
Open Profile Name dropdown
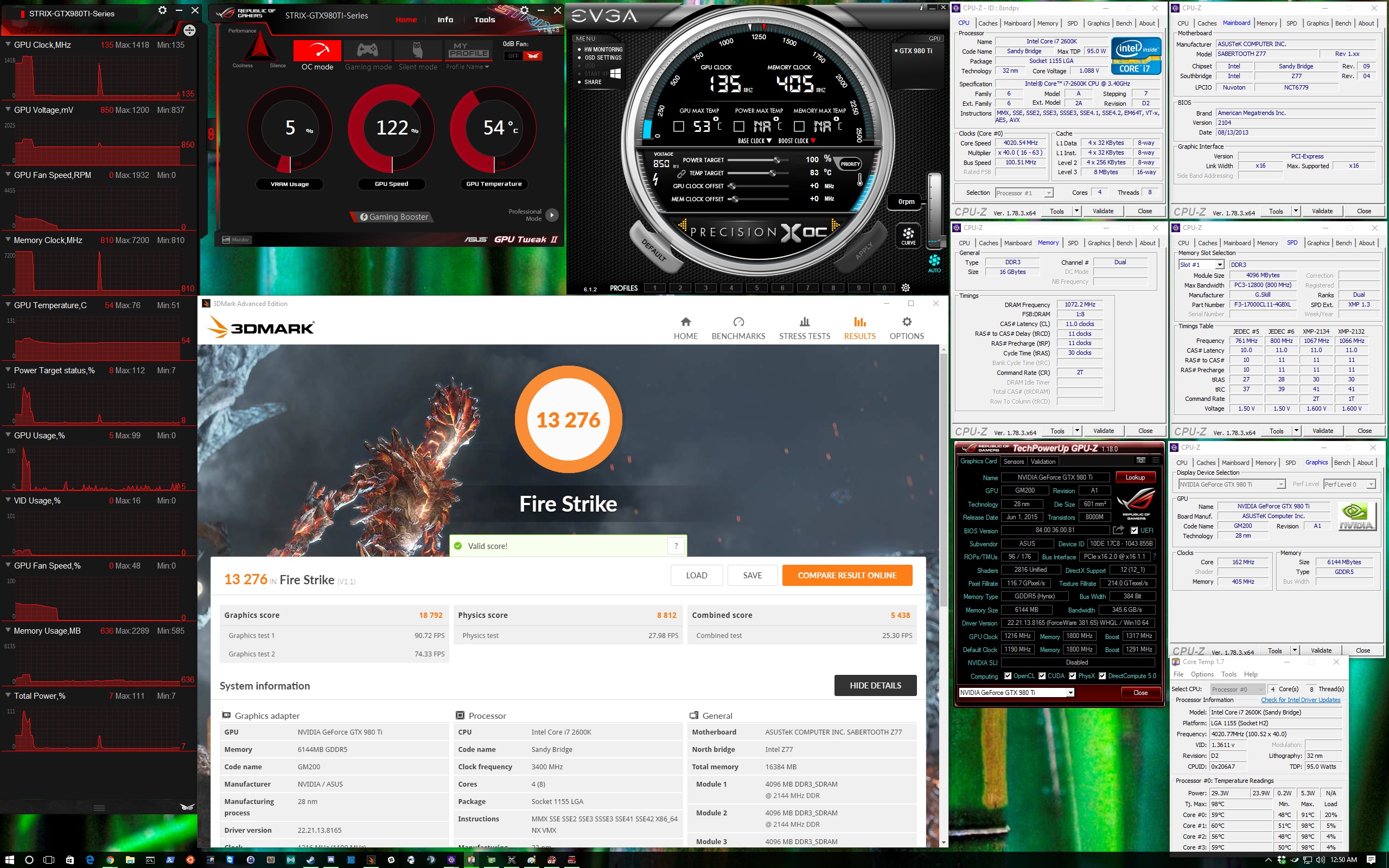[468, 67]
